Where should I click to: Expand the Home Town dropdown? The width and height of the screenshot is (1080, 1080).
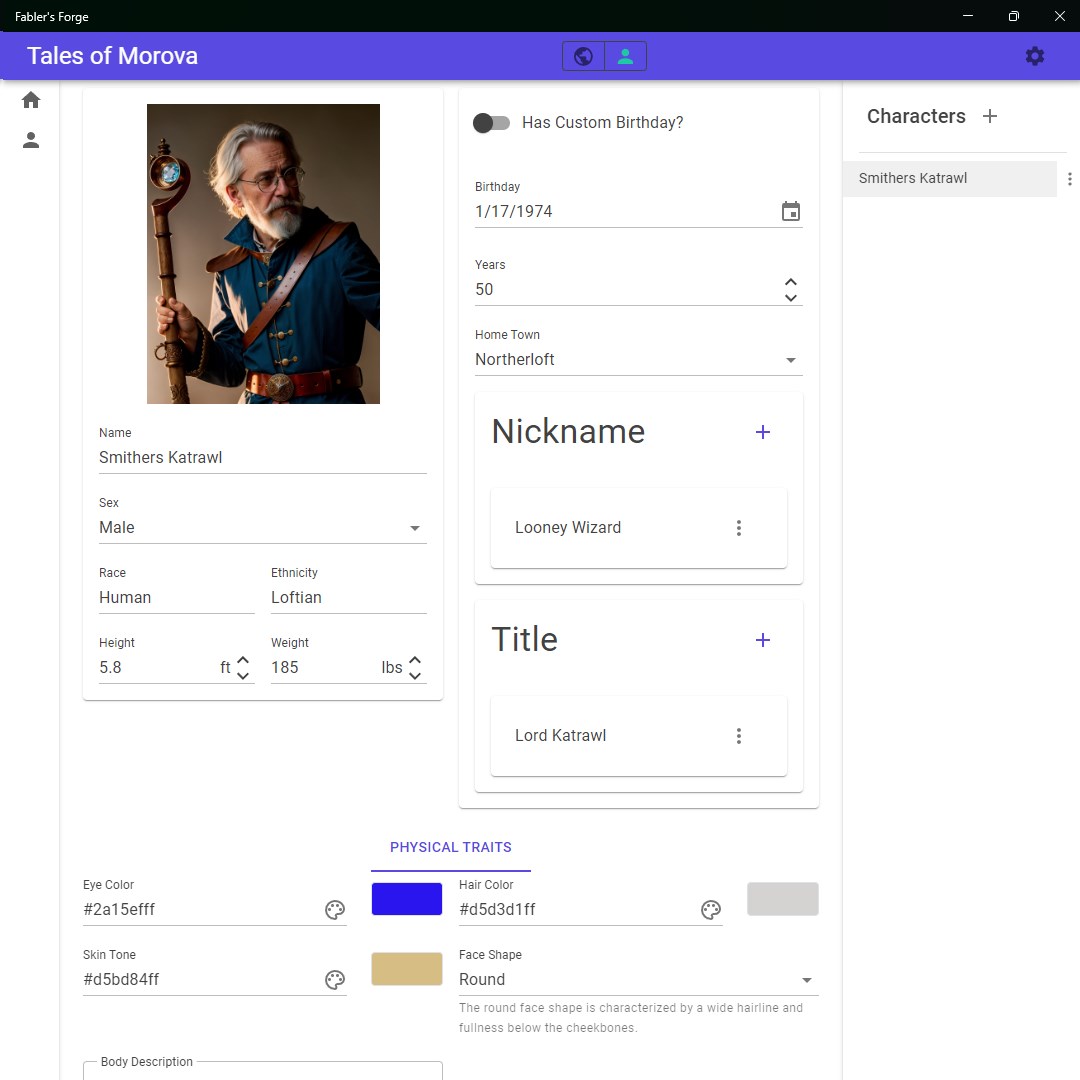tap(791, 359)
